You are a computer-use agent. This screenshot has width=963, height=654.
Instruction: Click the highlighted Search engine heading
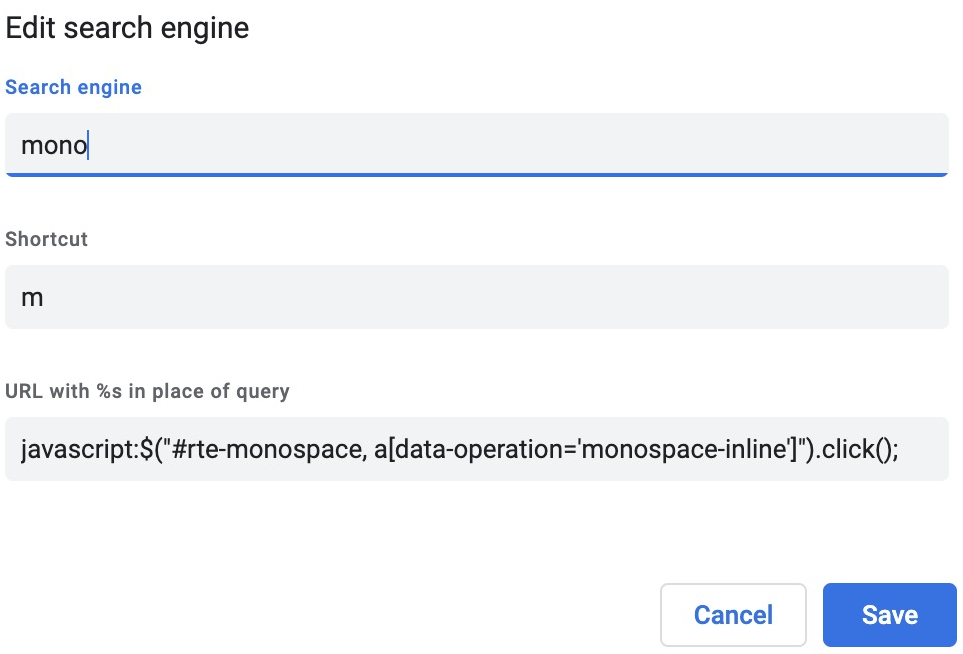pyautogui.click(x=73, y=87)
